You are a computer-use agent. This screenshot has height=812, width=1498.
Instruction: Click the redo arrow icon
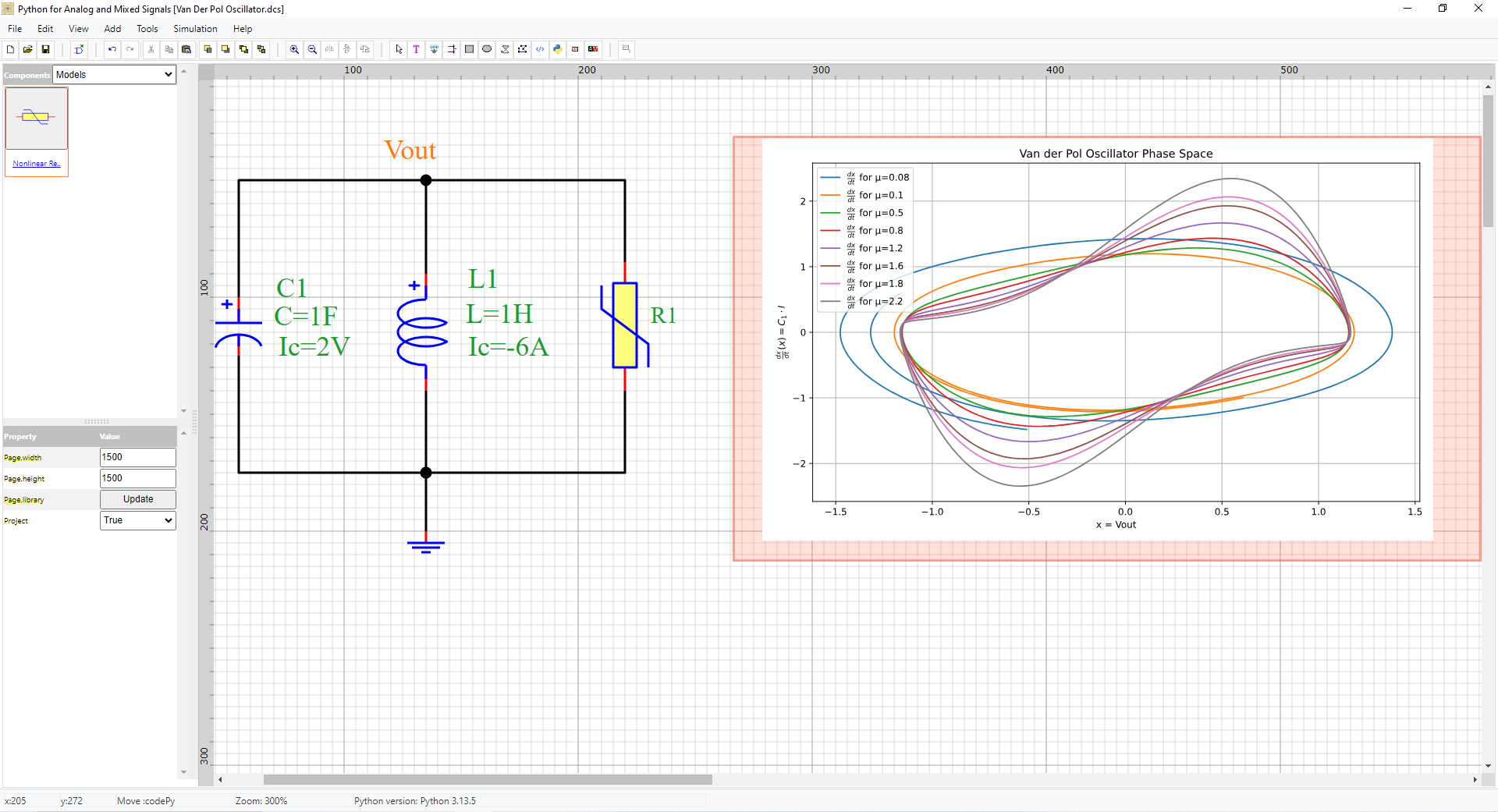pyautogui.click(x=130, y=49)
